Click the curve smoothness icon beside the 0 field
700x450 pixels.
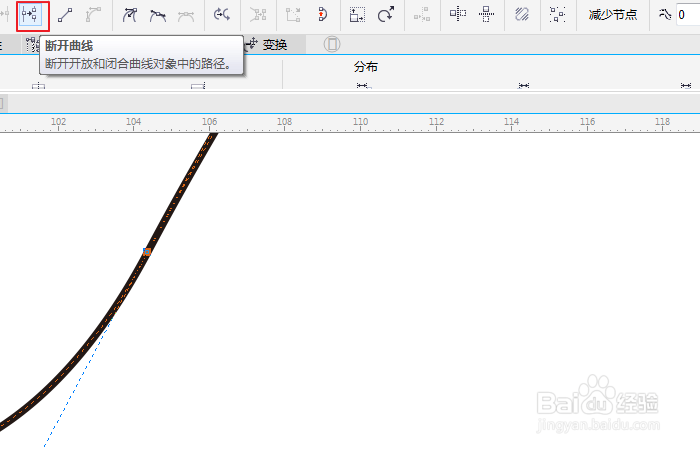665,15
